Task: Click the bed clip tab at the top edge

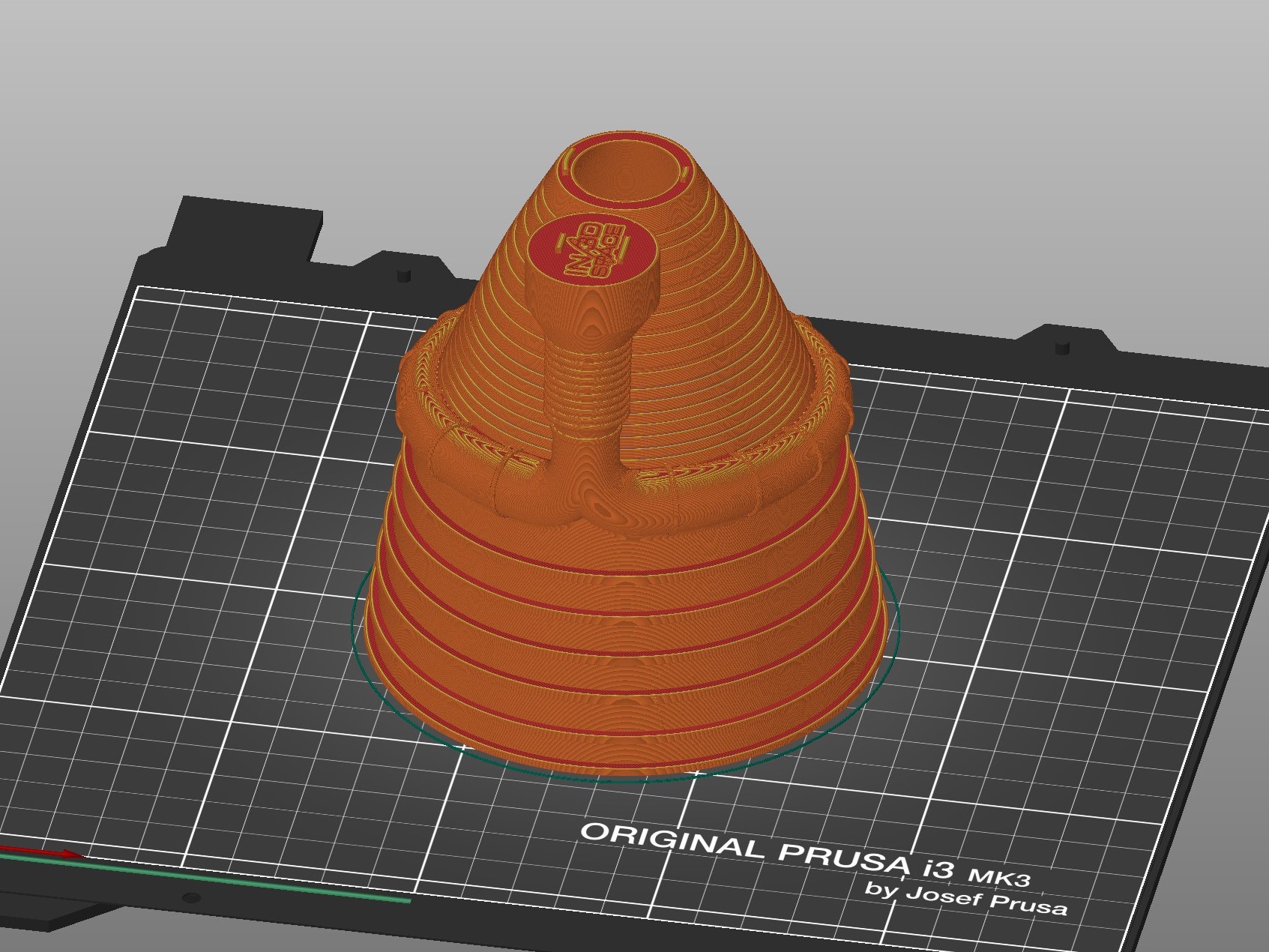Action: [247, 225]
